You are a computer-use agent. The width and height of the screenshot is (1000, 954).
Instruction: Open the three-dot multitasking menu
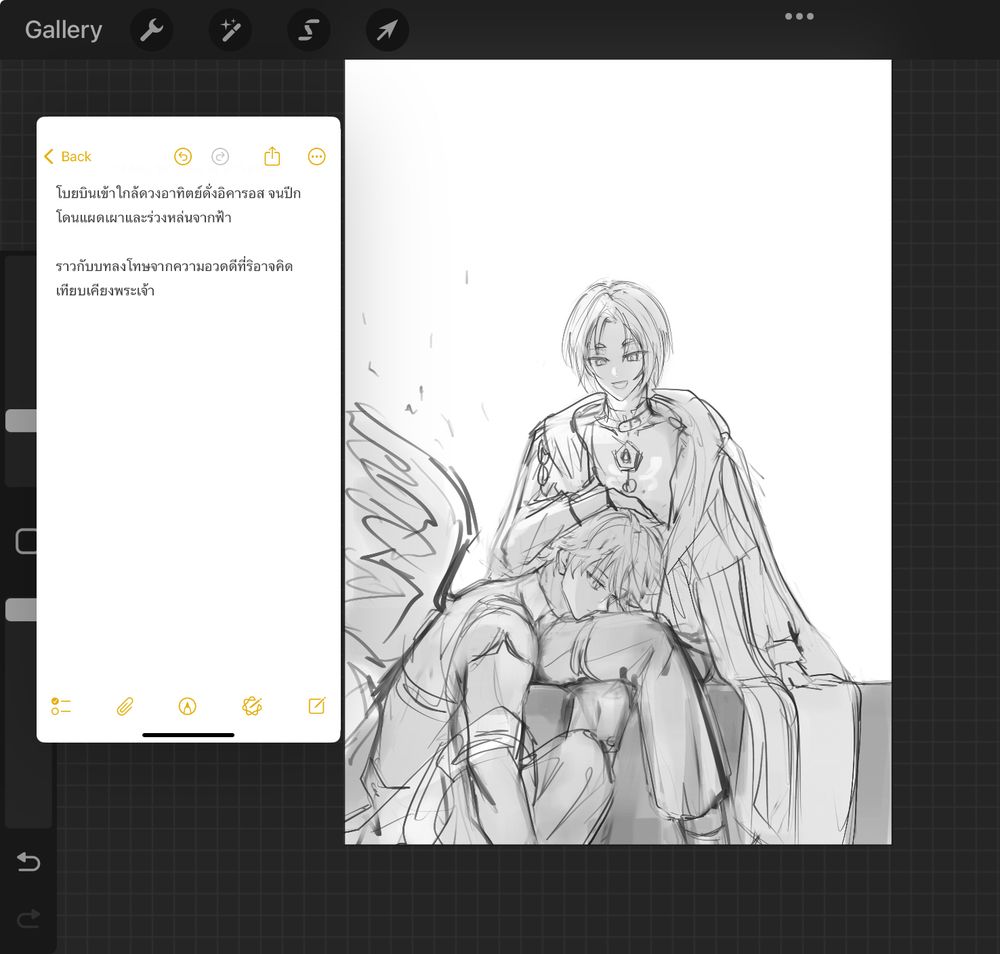[x=799, y=17]
